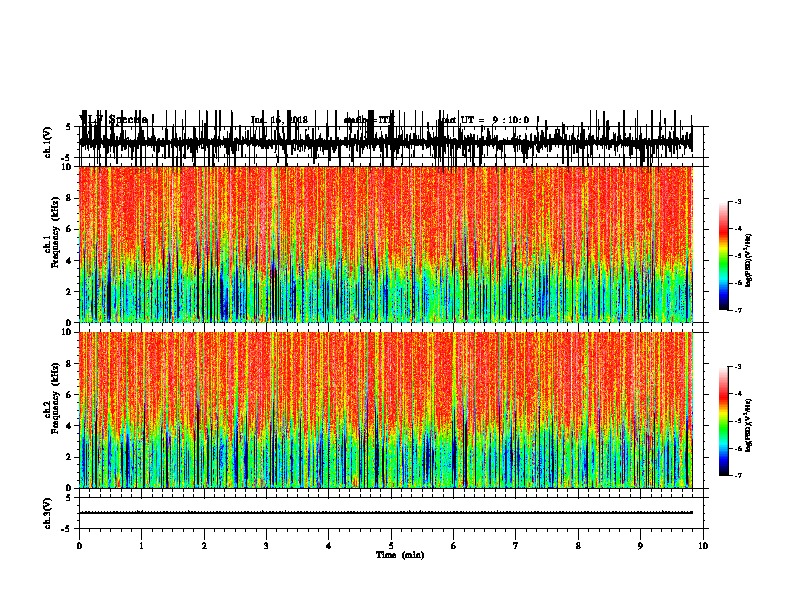This screenshot has width=792, height=612.
Task: Click the time axis tick label 1
Action: point(141,546)
